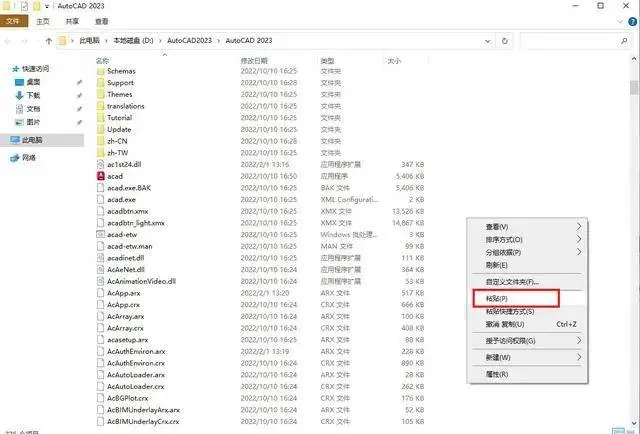Click quick access toolbar dropdown arrow

[x=47, y=7]
